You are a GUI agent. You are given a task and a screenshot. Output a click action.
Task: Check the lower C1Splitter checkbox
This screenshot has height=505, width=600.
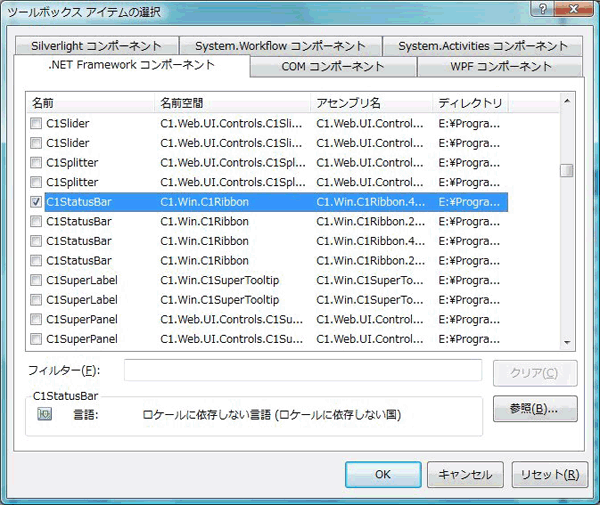36,182
